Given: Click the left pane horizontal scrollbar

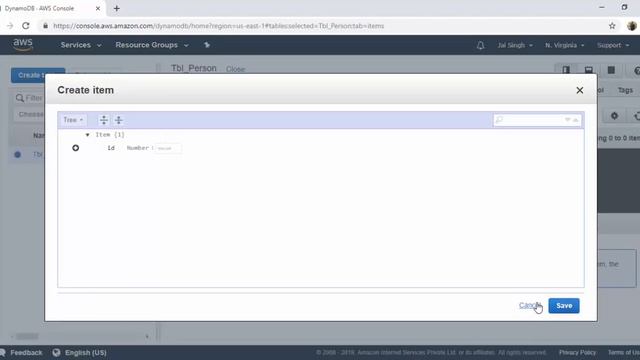Looking at the screenshot, I should point(27,337).
